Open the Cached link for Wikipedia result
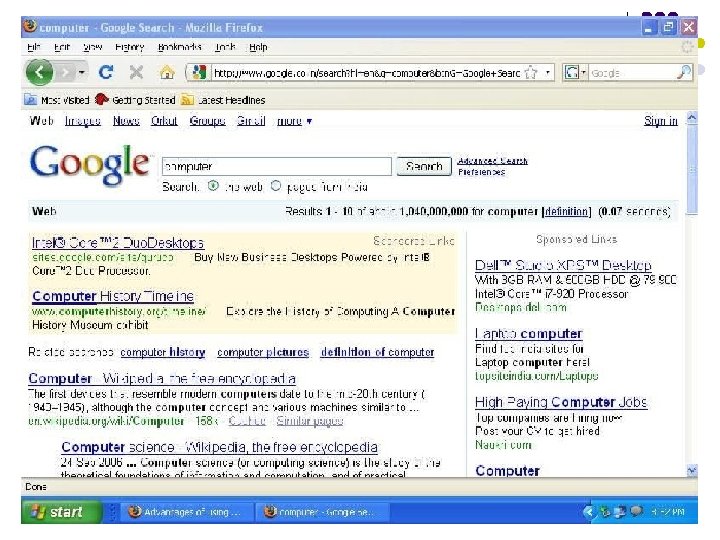 pyautogui.click(x=247, y=421)
